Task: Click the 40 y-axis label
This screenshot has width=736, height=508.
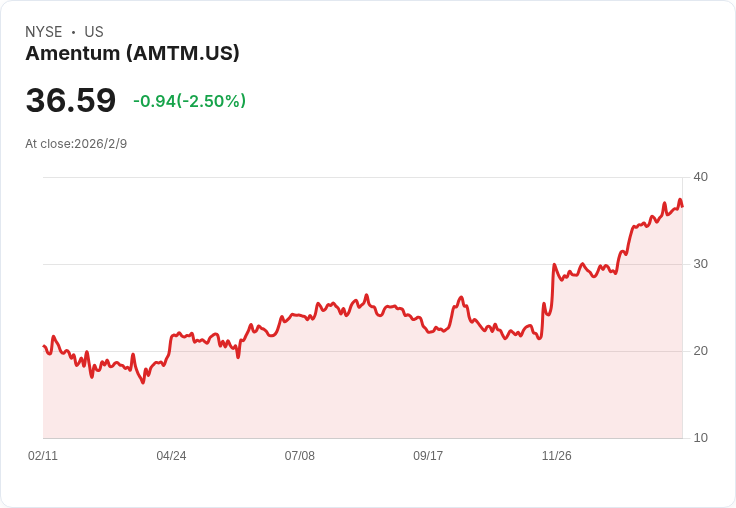Action: tap(700, 177)
